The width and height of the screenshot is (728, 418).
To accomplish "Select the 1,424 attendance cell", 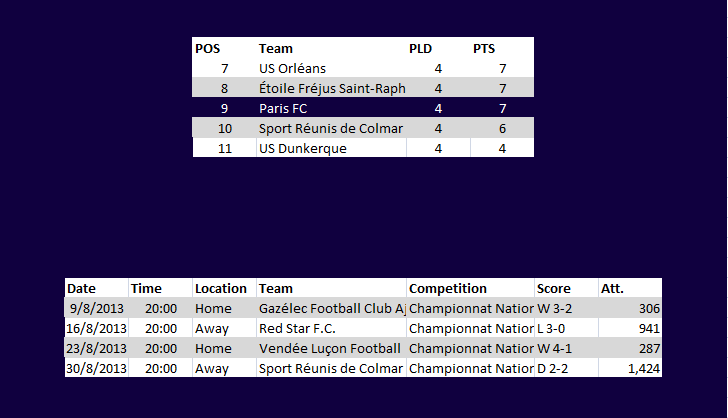I will [x=630, y=368].
